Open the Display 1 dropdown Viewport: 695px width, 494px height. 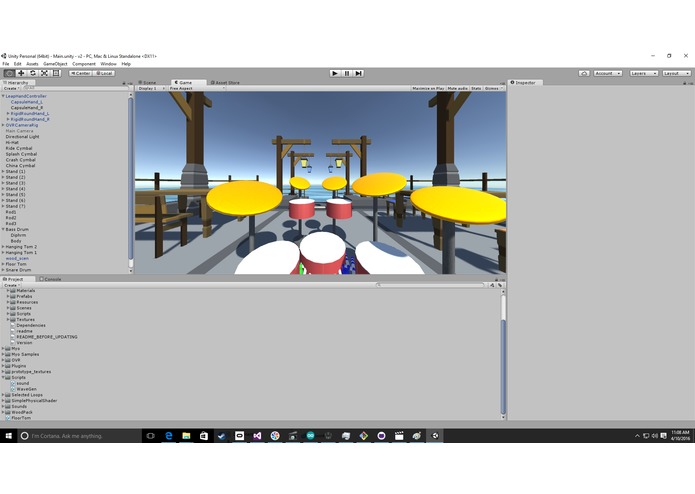(151, 89)
